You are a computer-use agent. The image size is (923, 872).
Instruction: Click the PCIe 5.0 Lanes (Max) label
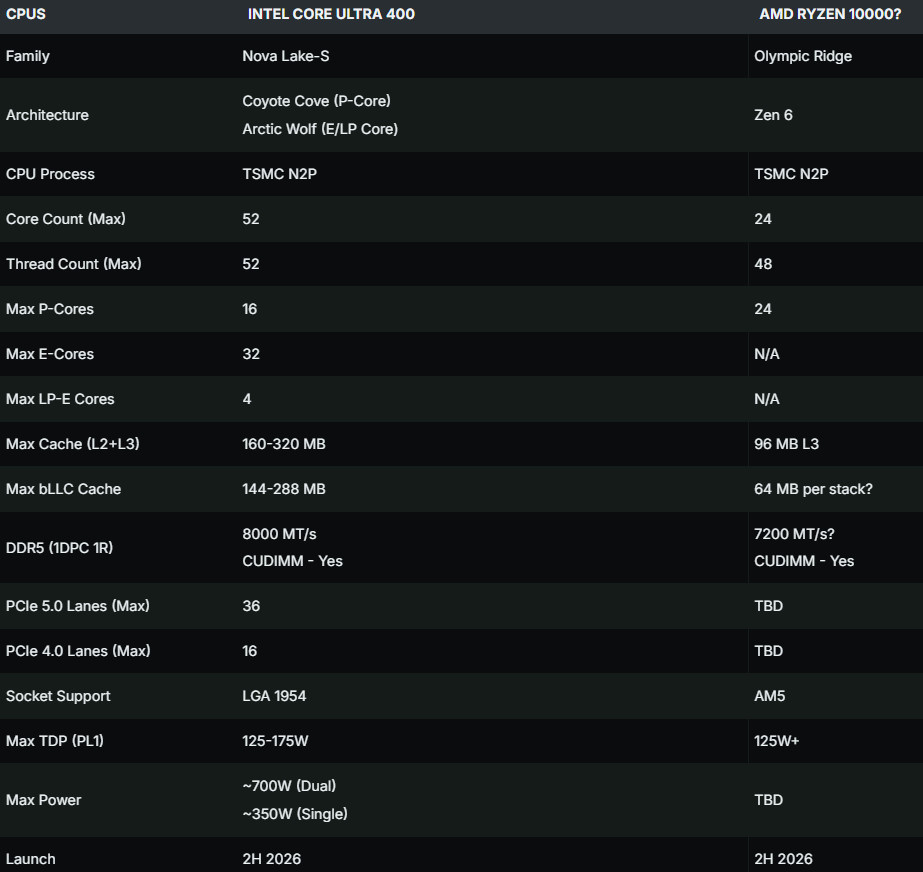78,605
